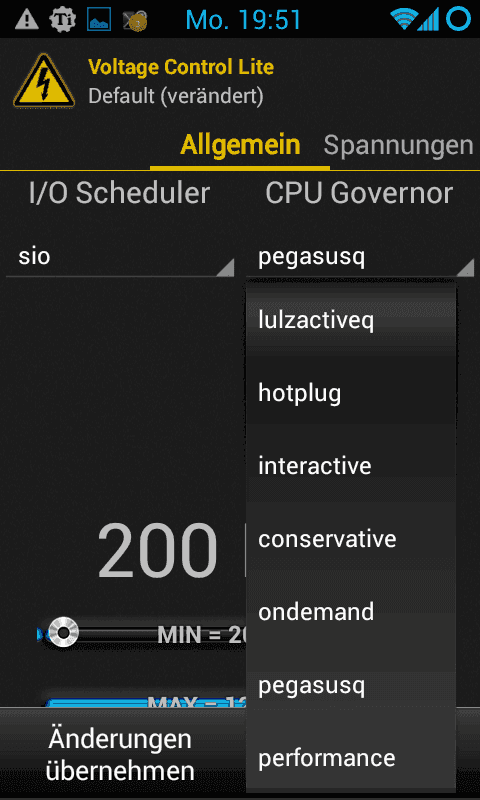
Task: Click the MIN frequency slider knob
Action: (63, 633)
